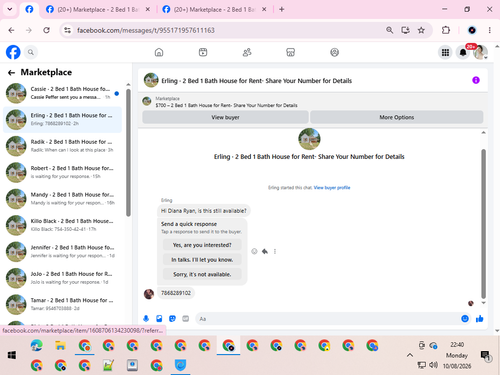Click the conversation list scrollbar
The width and height of the screenshot is (500, 375).
[x=128, y=153]
